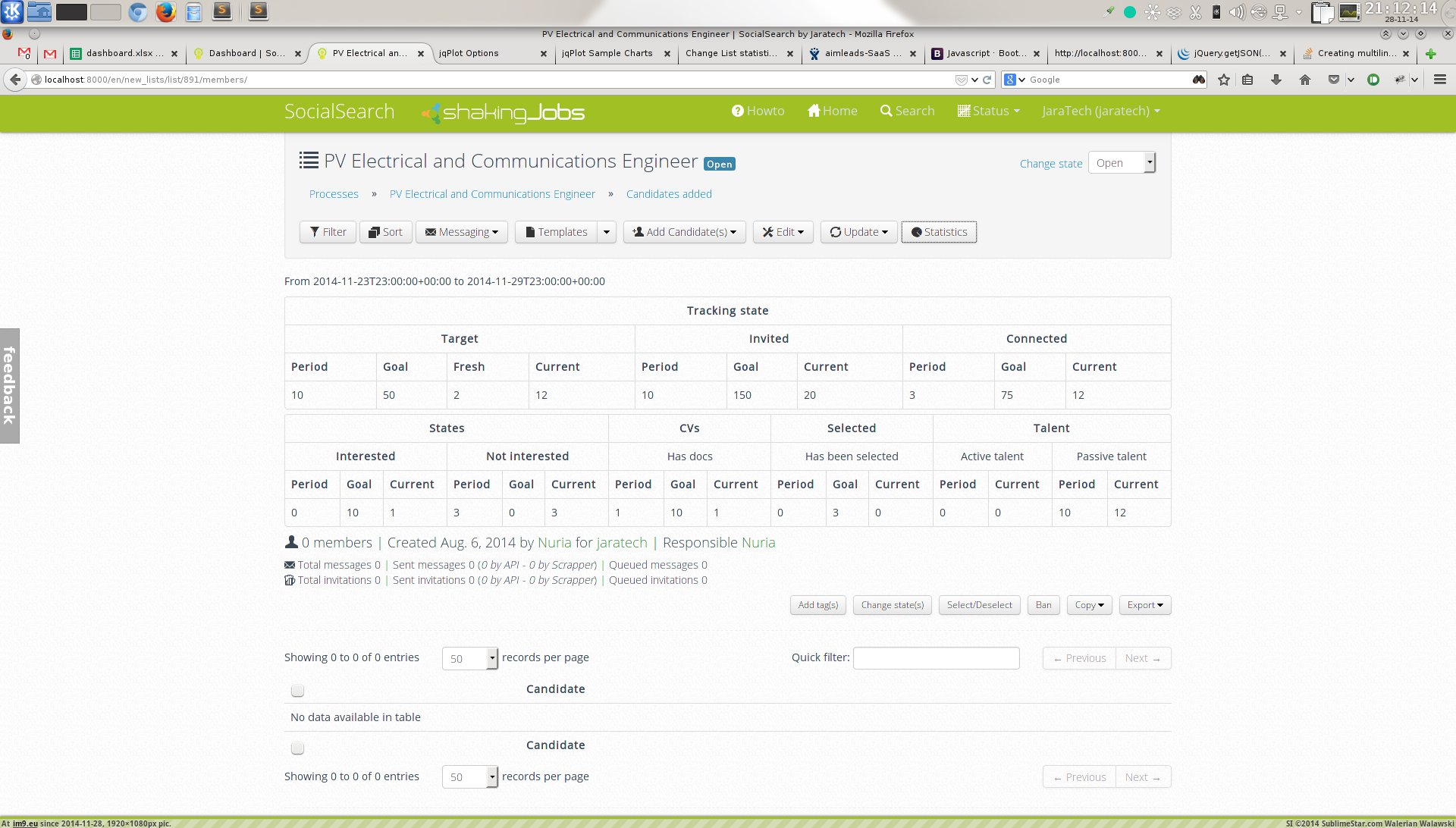Screen dimensions: 1456x828
Task: Reload the page with the refresh icon
Action: 987,80
